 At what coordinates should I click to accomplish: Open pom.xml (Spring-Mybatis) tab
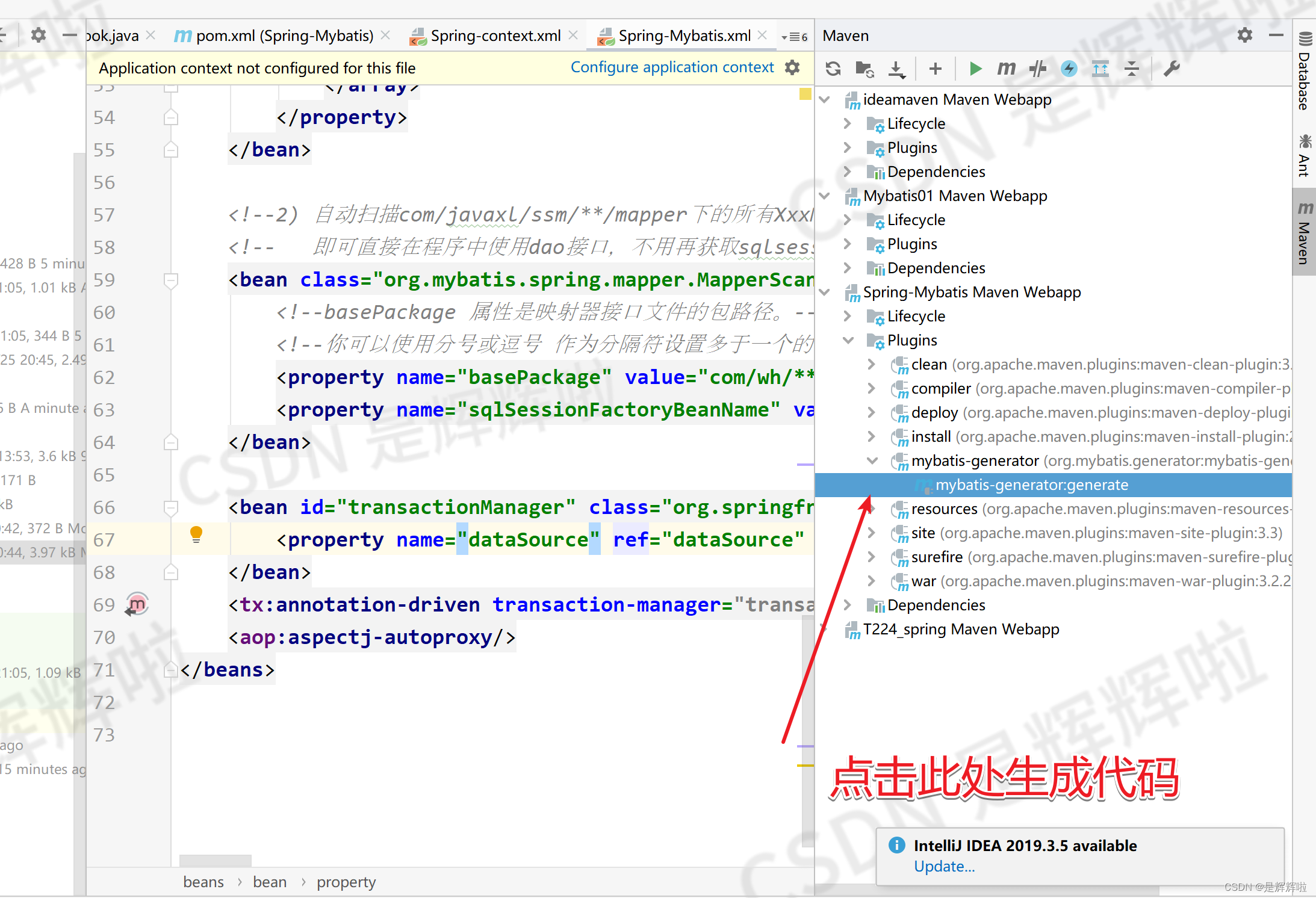[284, 36]
